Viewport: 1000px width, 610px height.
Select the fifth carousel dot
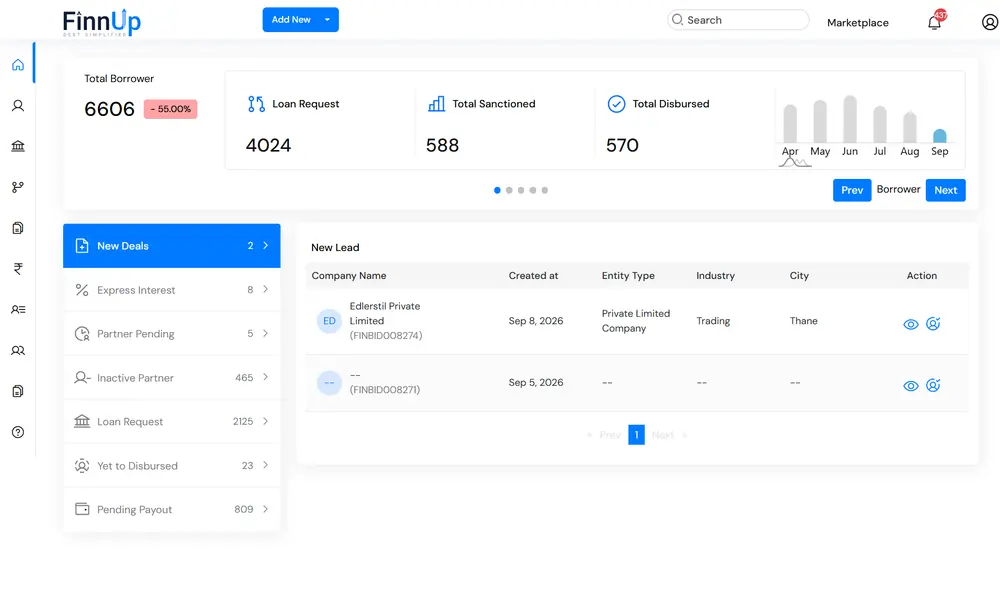(545, 190)
